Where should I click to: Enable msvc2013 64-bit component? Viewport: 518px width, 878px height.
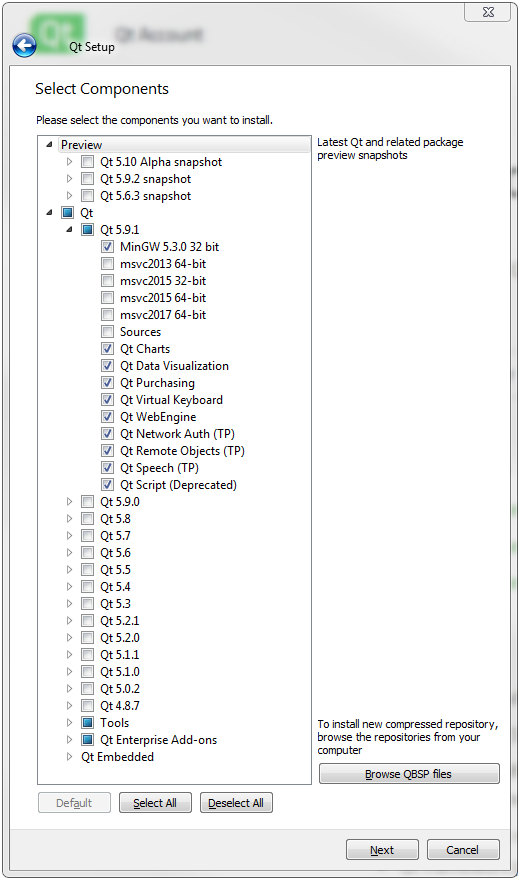[x=108, y=264]
